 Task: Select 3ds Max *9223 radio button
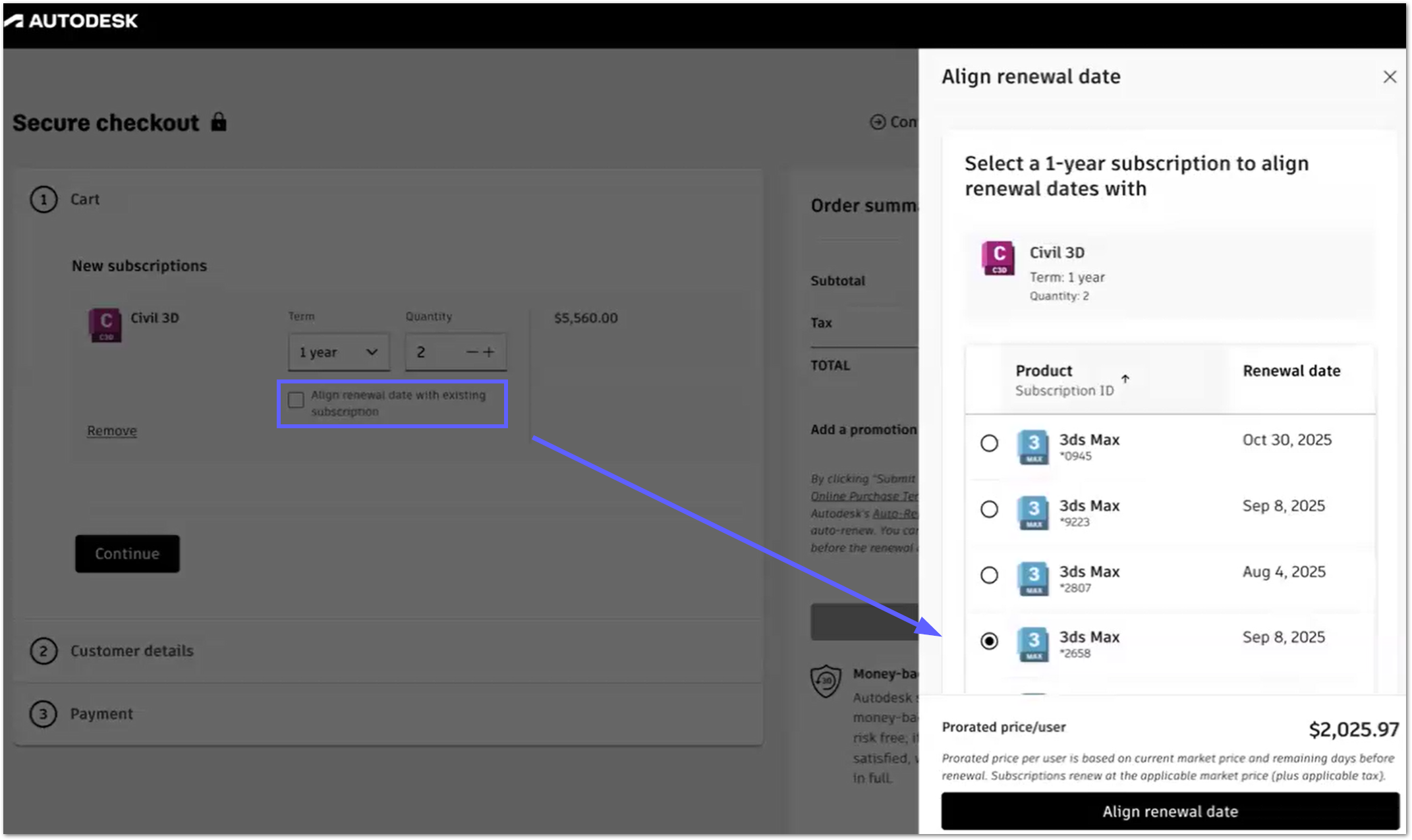[989, 509]
